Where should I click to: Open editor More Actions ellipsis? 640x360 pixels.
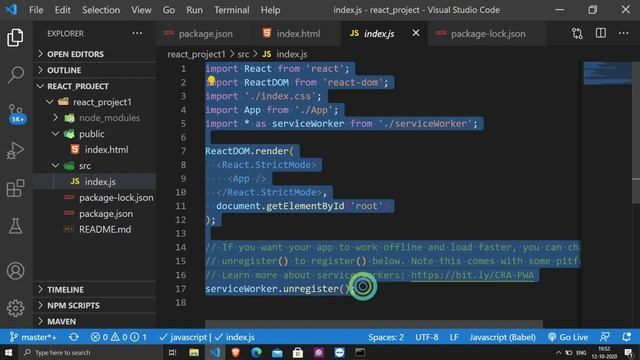pyautogui.click(x=623, y=33)
